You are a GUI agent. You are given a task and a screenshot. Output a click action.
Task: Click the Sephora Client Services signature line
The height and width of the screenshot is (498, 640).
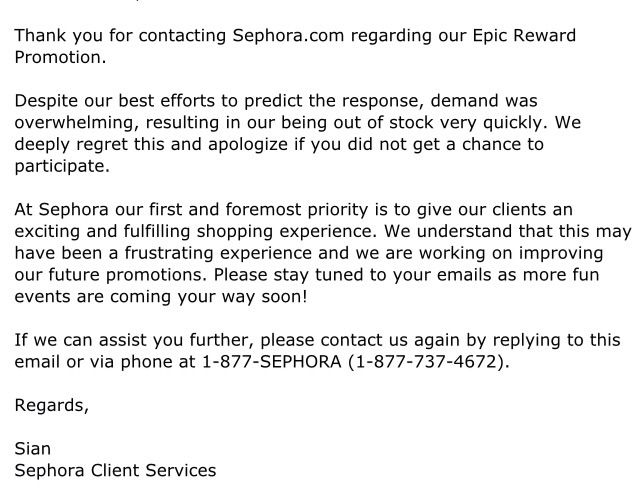[x=115, y=471]
